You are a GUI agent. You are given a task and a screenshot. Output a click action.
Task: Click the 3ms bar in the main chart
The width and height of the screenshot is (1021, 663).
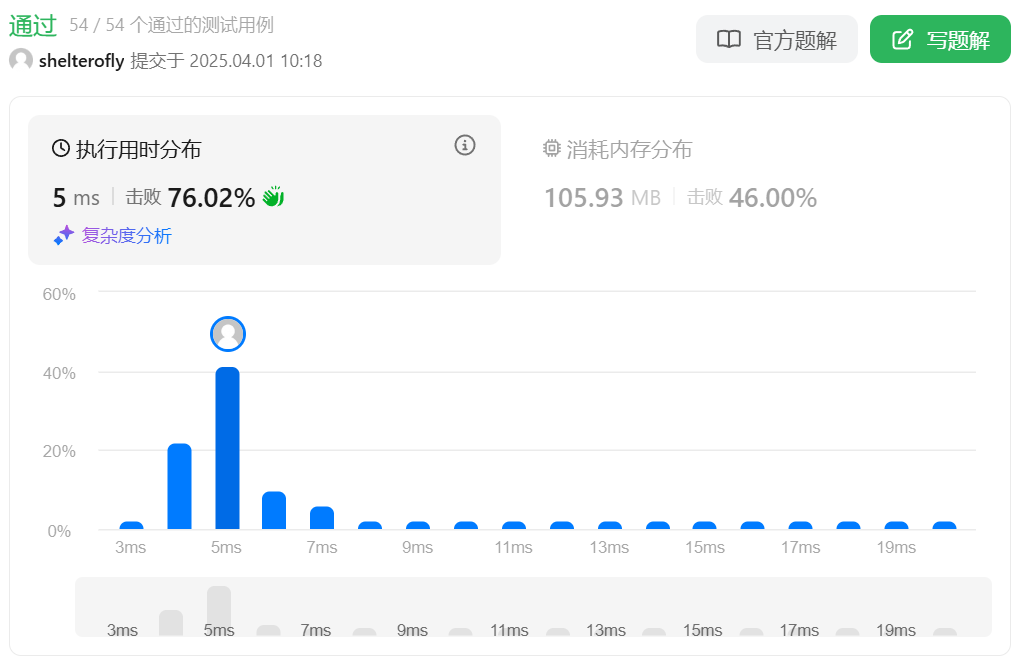click(x=131, y=525)
